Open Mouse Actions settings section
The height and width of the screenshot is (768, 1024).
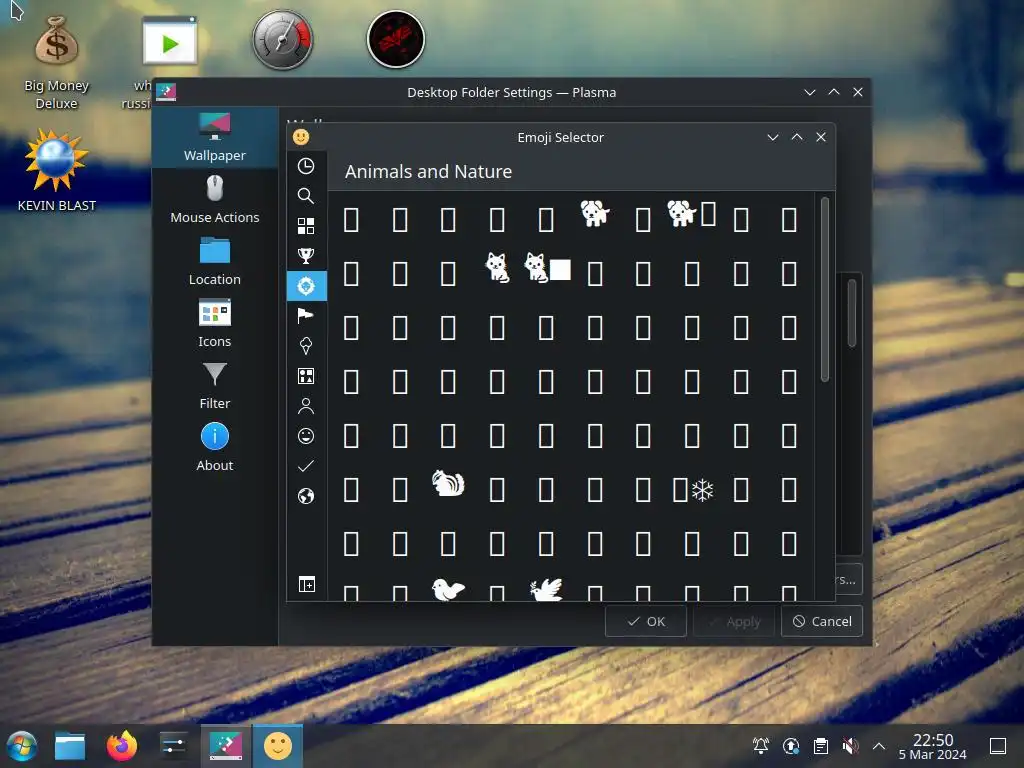pos(215,200)
